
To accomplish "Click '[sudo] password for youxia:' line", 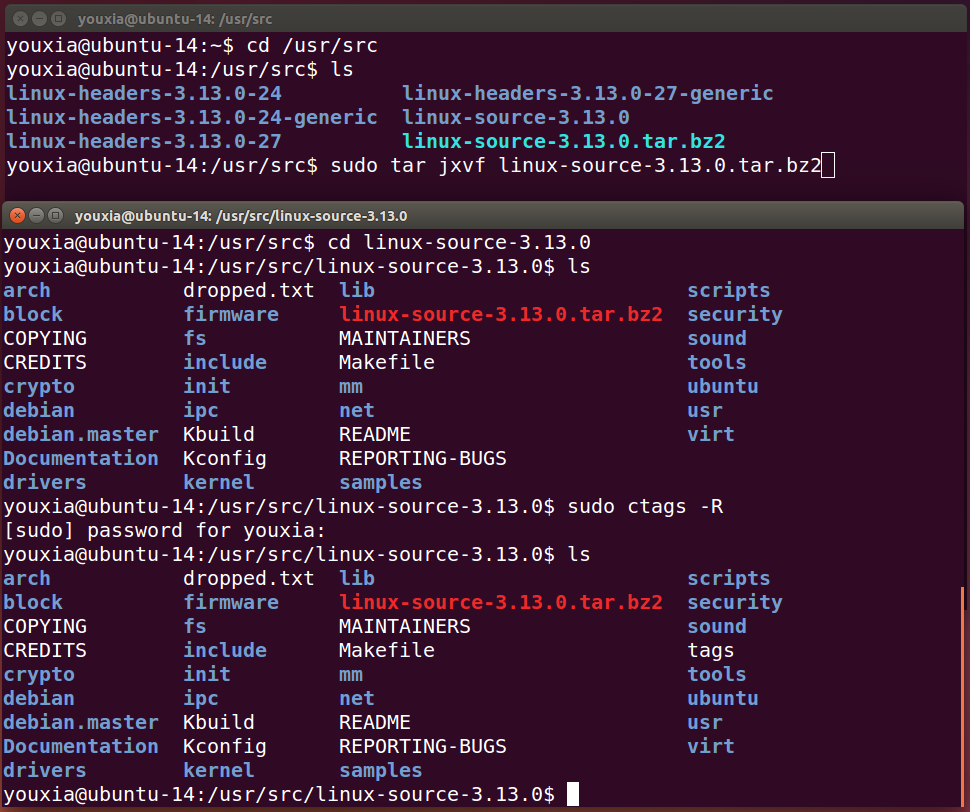I will pyautogui.click(x=165, y=531).
